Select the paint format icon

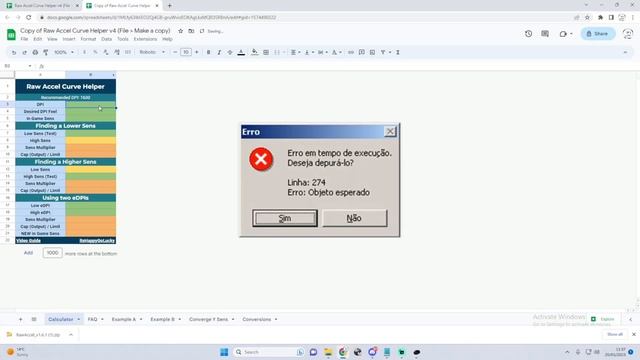point(46,52)
